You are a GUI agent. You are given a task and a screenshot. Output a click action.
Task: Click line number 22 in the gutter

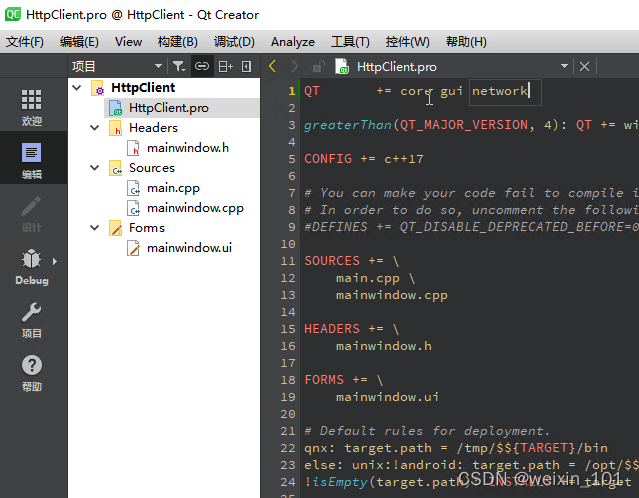[288, 448]
